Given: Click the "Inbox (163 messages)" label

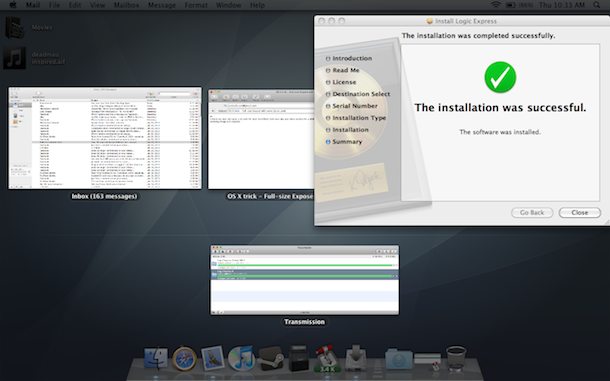Looking at the screenshot, I should coord(104,196).
